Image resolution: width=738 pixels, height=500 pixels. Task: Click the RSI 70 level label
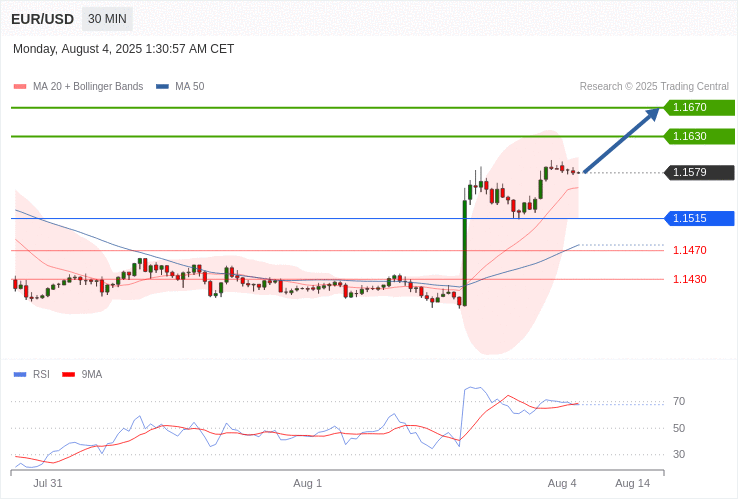[x=679, y=402]
